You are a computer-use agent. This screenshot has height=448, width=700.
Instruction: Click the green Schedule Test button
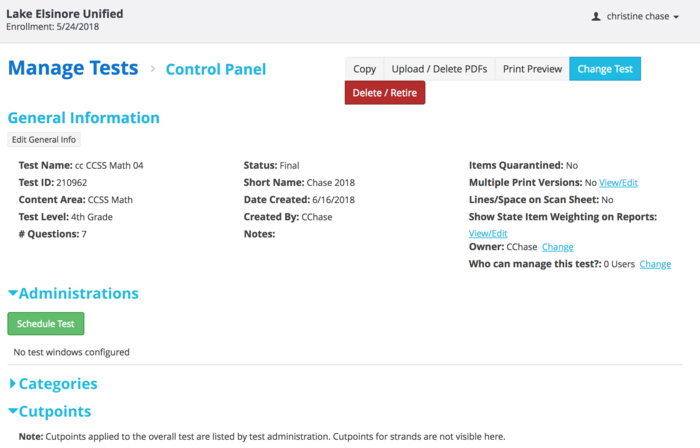(x=46, y=324)
